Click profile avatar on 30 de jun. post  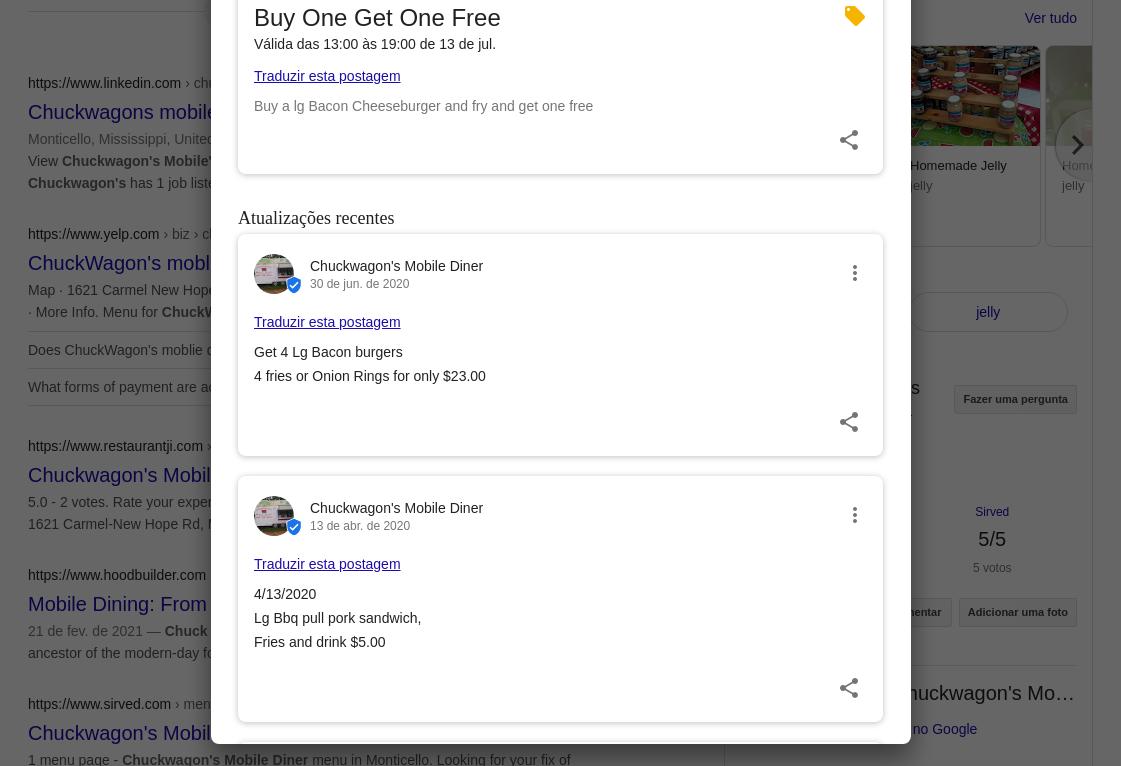[x=274, y=274]
